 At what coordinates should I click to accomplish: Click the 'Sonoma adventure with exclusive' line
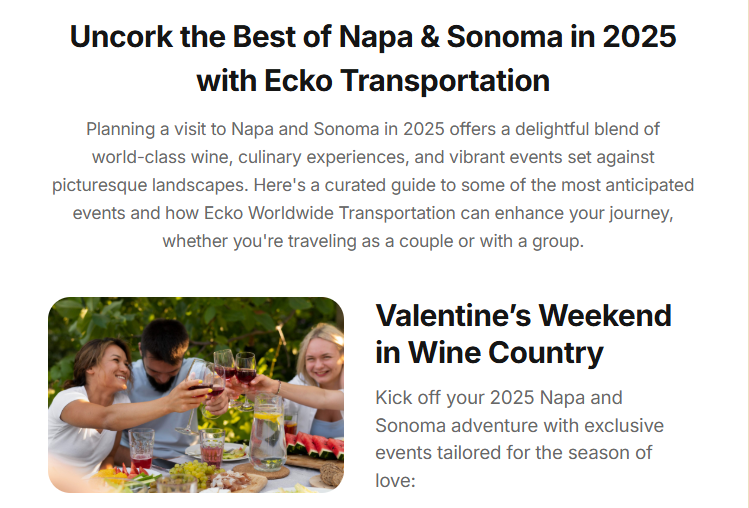pyautogui.click(x=519, y=425)
